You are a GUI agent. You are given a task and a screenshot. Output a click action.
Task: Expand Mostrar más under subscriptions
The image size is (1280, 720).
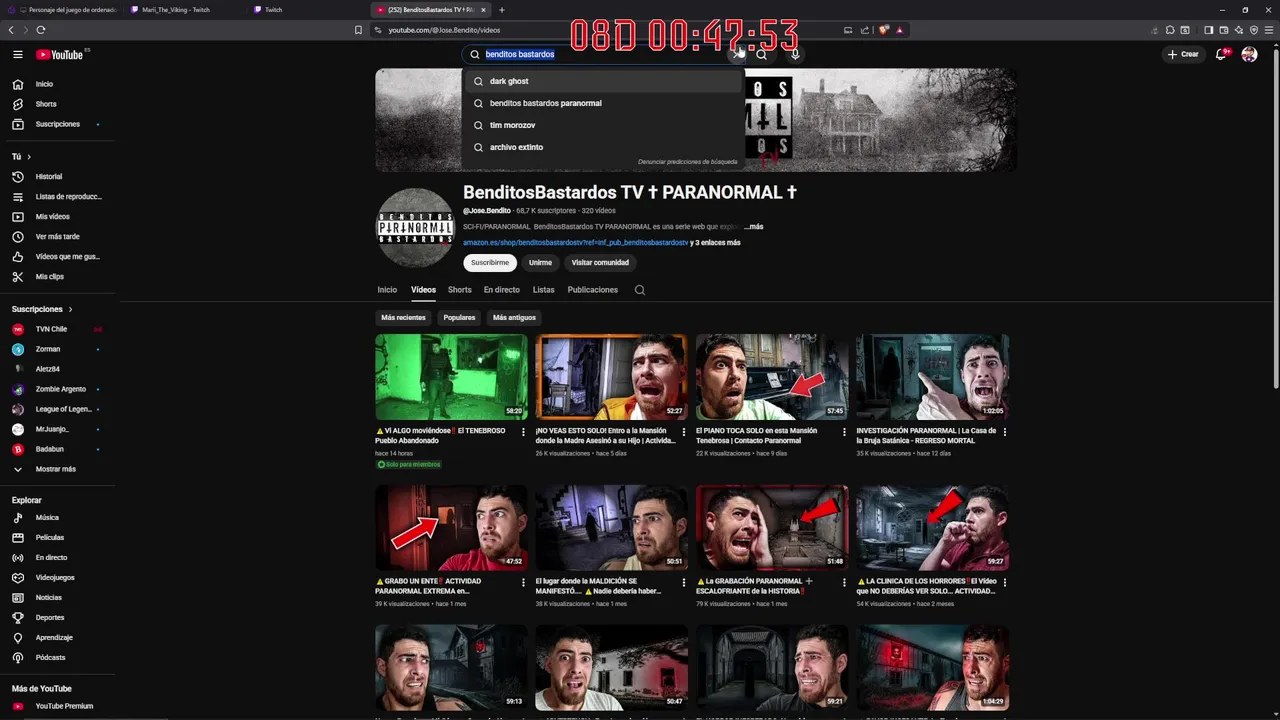coord(57,469)
